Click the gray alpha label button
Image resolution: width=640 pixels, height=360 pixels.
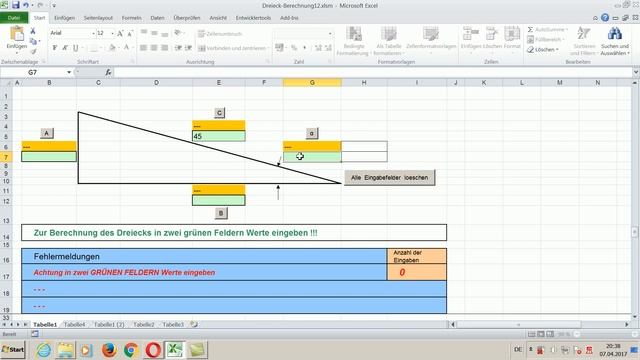click(312, 133)
